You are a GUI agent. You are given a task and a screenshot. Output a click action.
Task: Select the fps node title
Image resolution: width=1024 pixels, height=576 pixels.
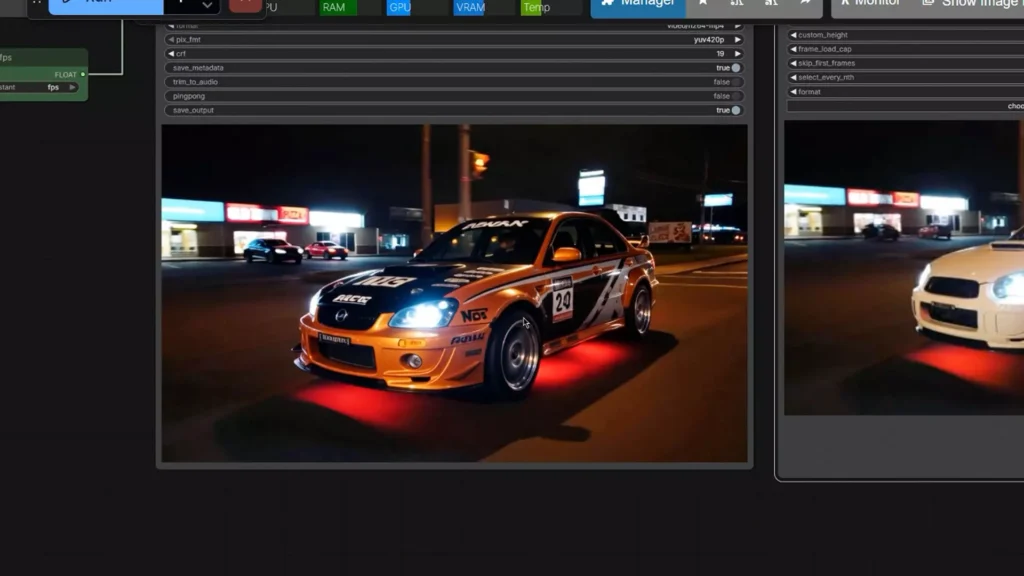7,57
